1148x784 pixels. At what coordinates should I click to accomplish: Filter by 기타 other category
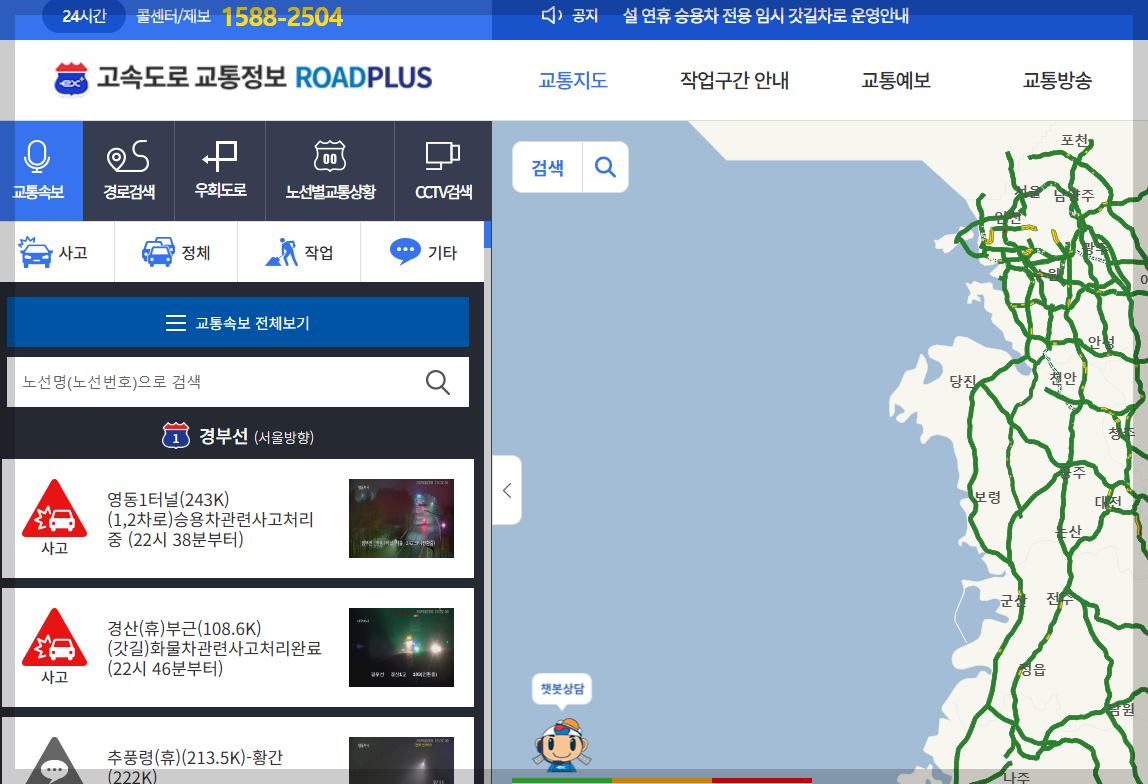[422, 252]
